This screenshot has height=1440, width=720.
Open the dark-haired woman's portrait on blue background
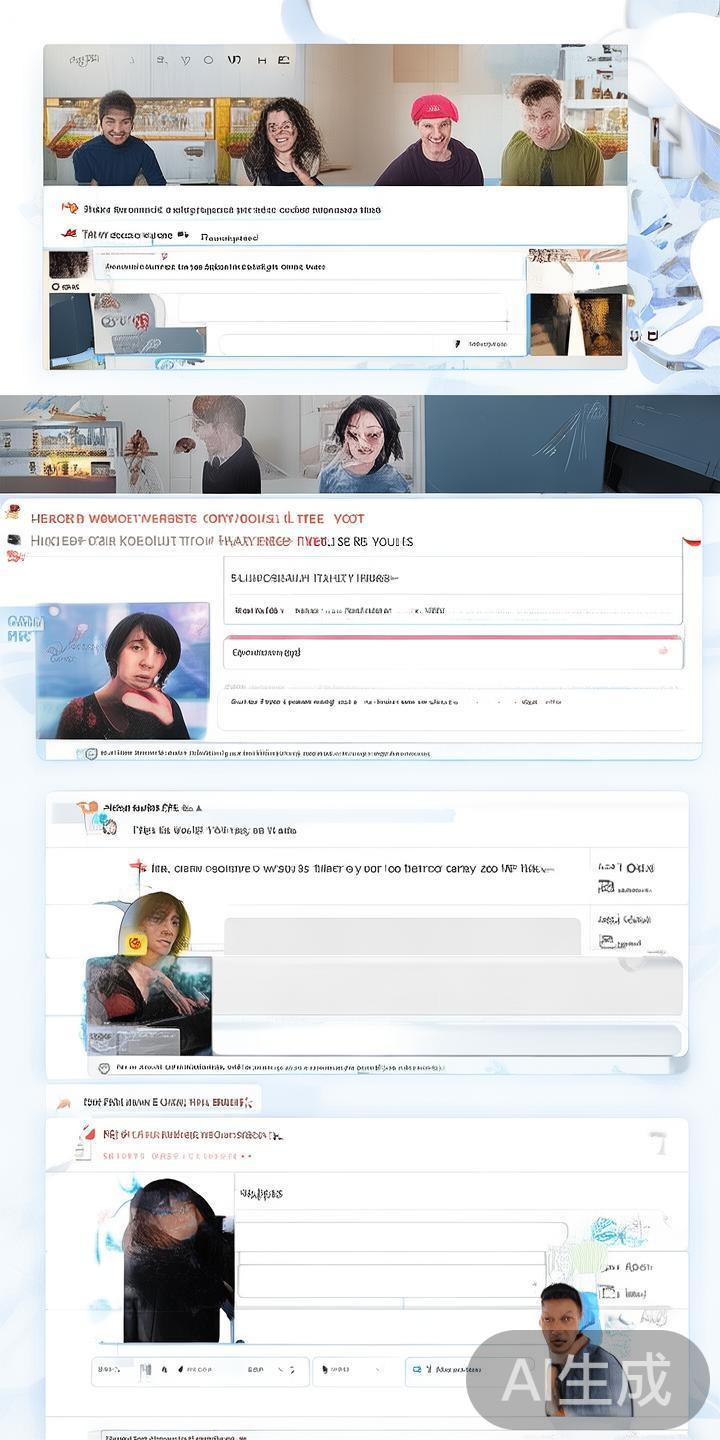123,671
